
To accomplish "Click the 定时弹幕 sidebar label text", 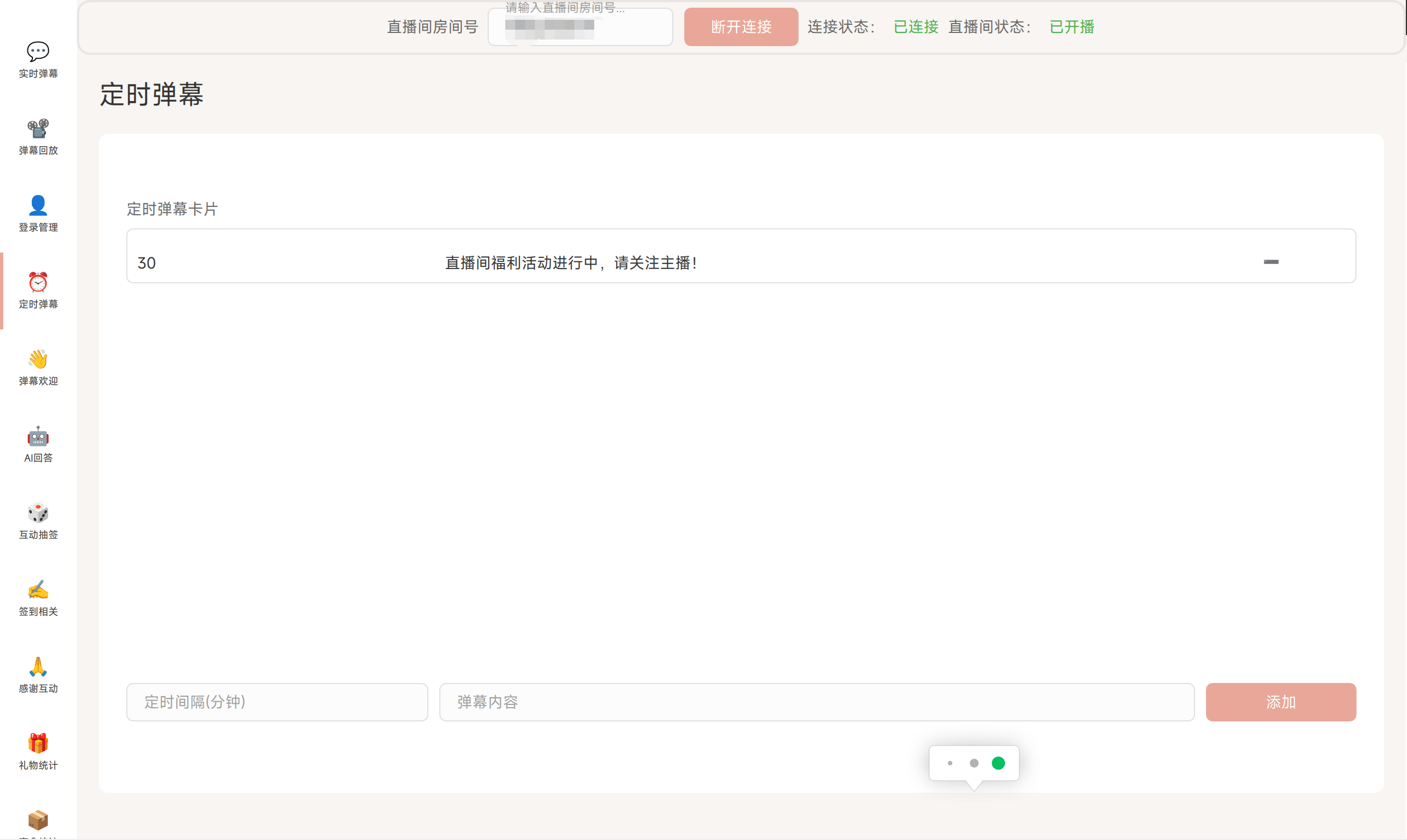I will tap(38, 305).
